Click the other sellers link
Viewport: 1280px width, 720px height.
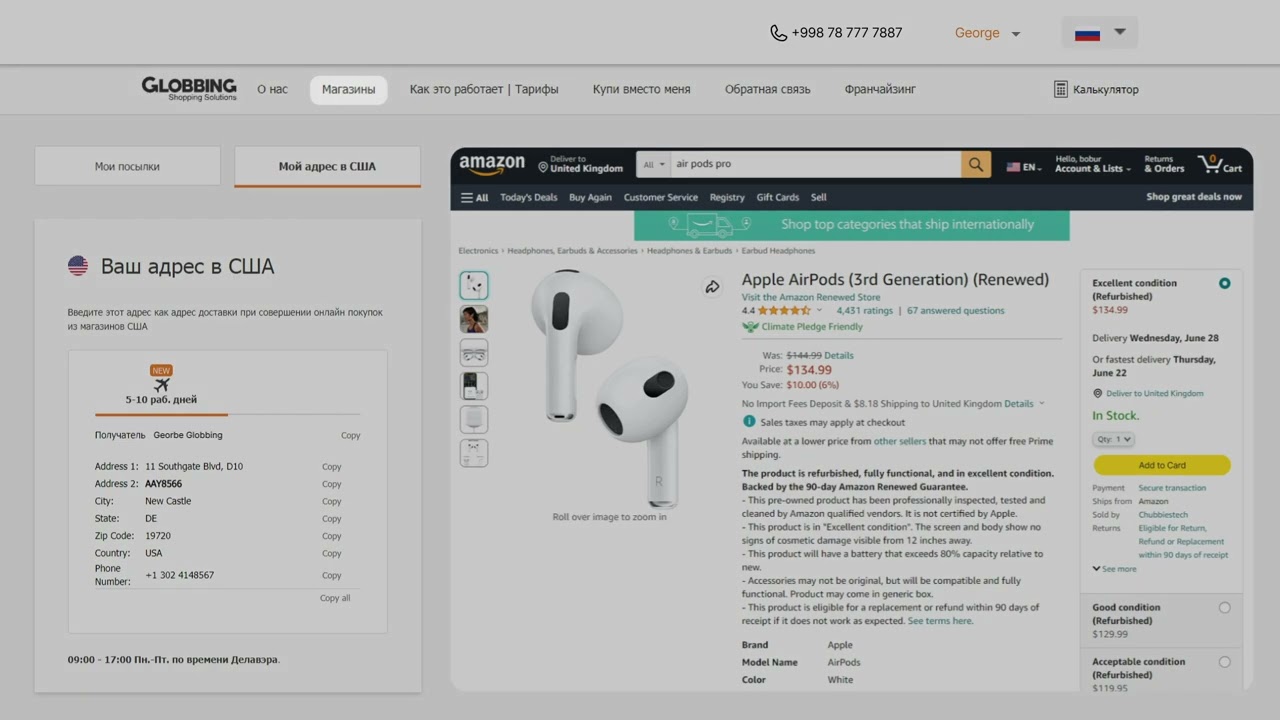[900, 441]
